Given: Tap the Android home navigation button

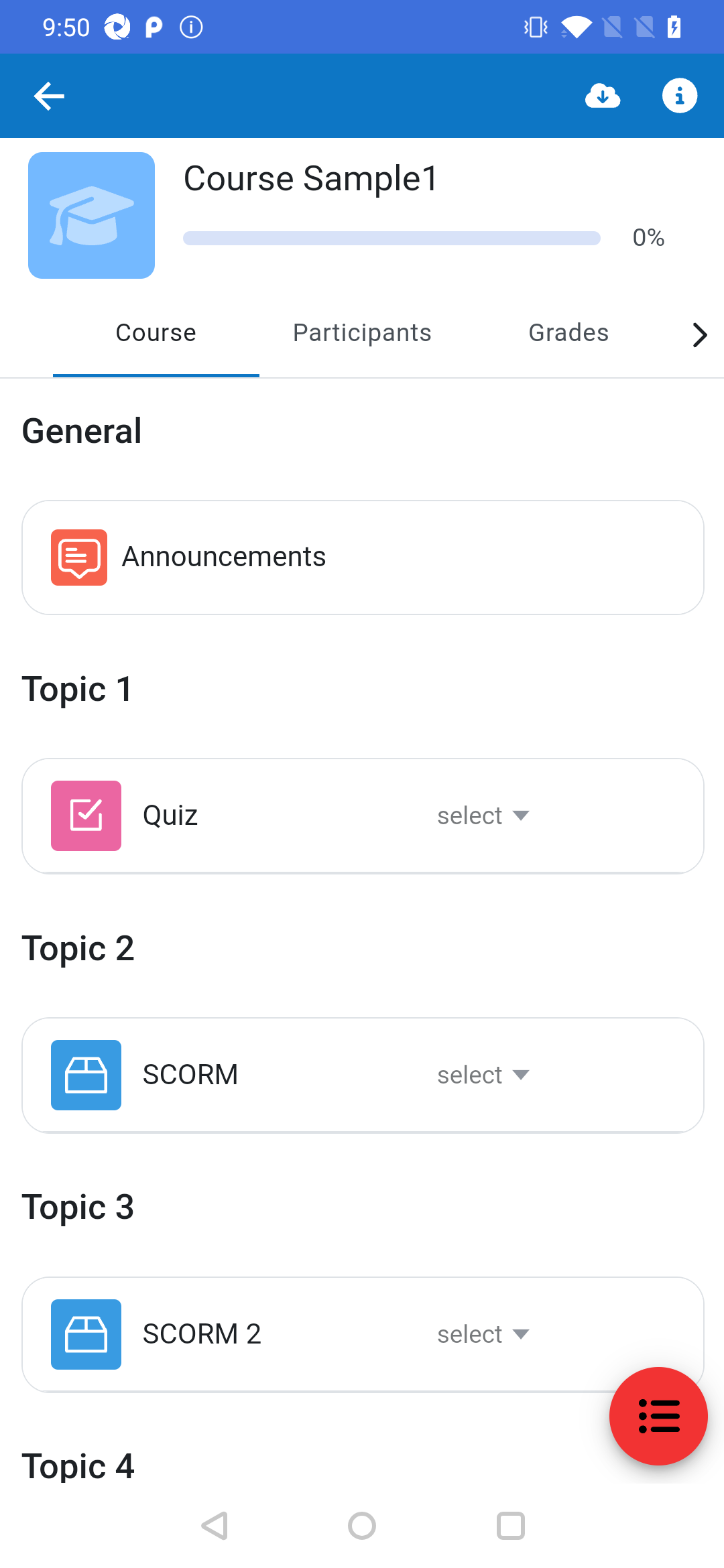Looking at the screenshot, I should [x=362, y=1526].
